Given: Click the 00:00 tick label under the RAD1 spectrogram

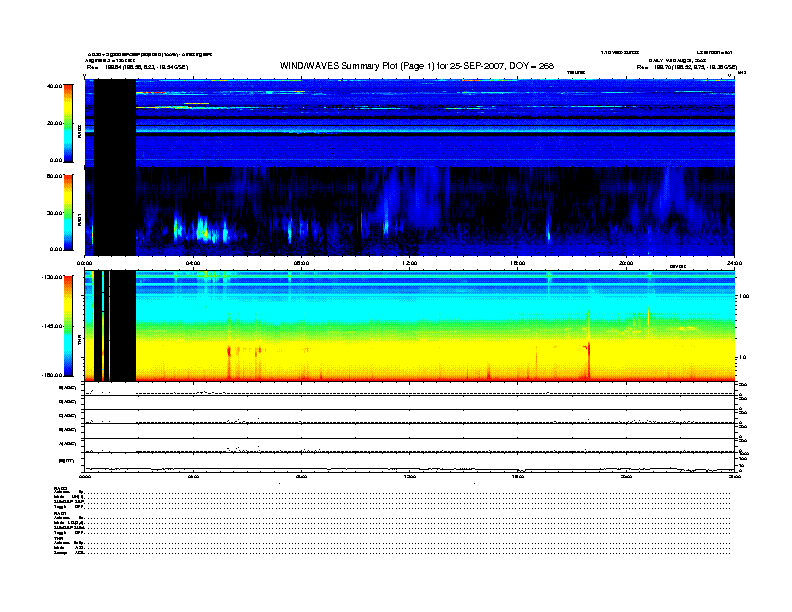Looking at the screenshot, I should click(84, 263).
